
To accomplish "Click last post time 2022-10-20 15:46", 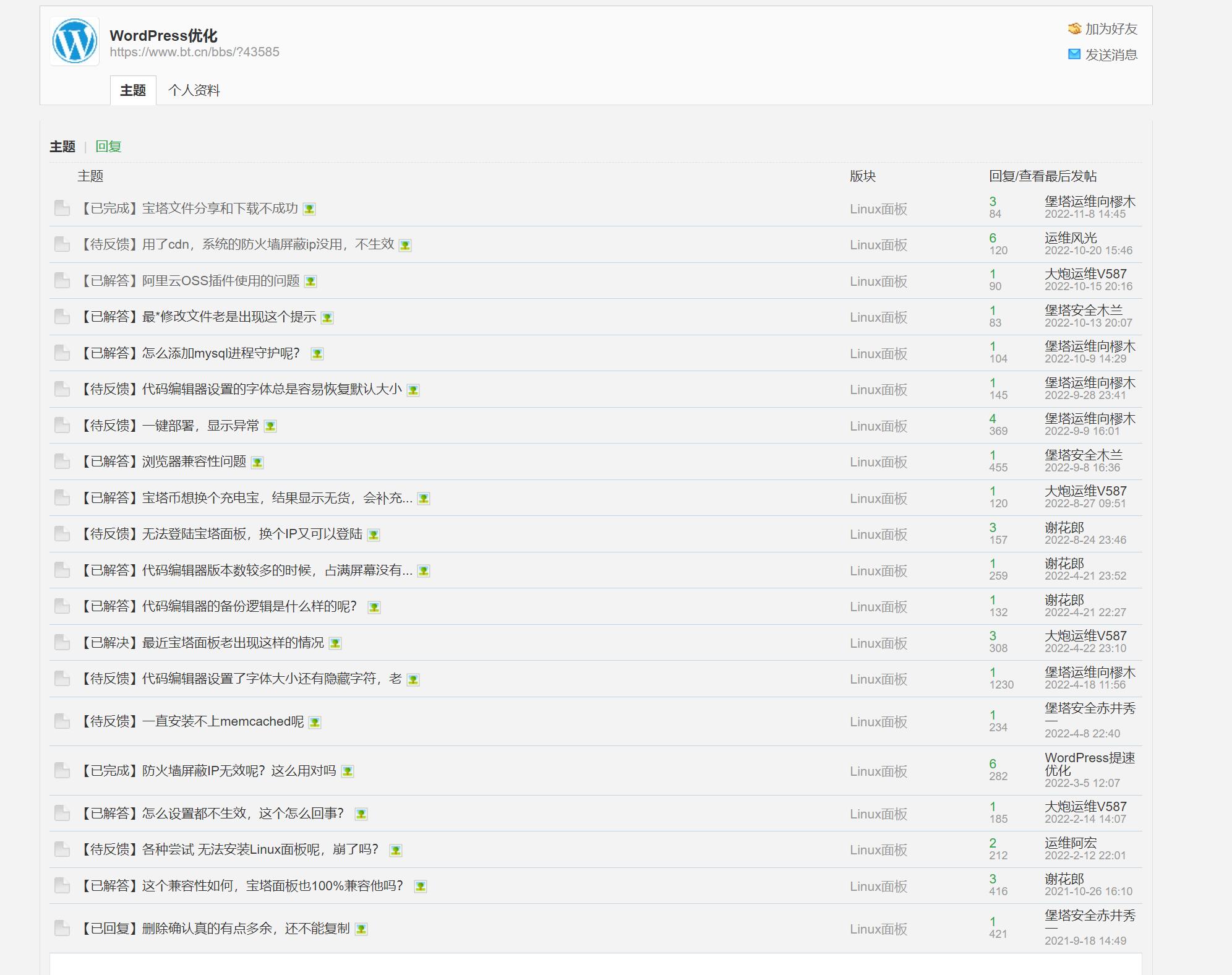I will [1089, 251].
